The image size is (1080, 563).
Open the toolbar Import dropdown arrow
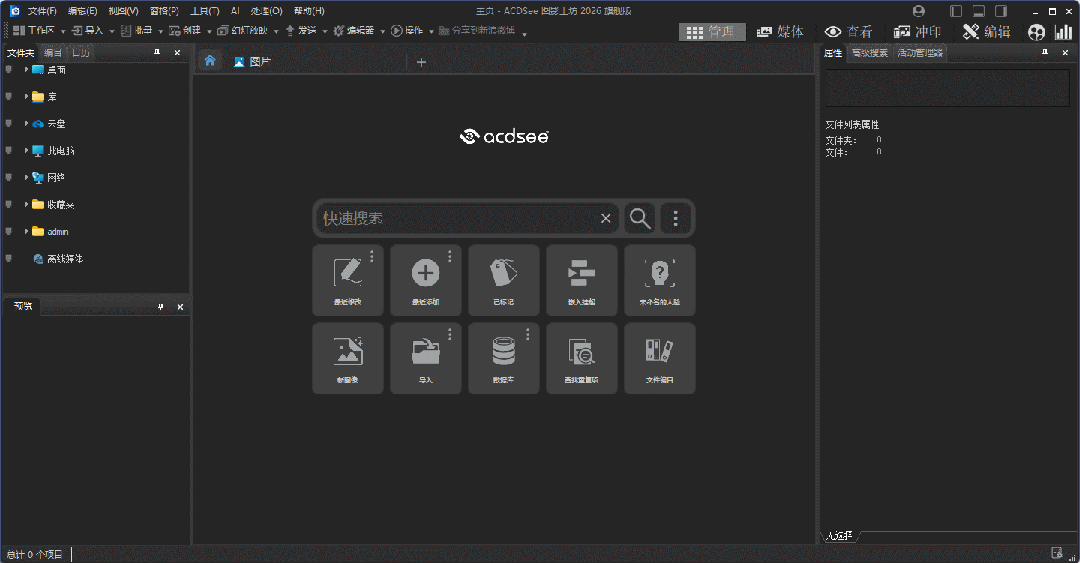112,32
